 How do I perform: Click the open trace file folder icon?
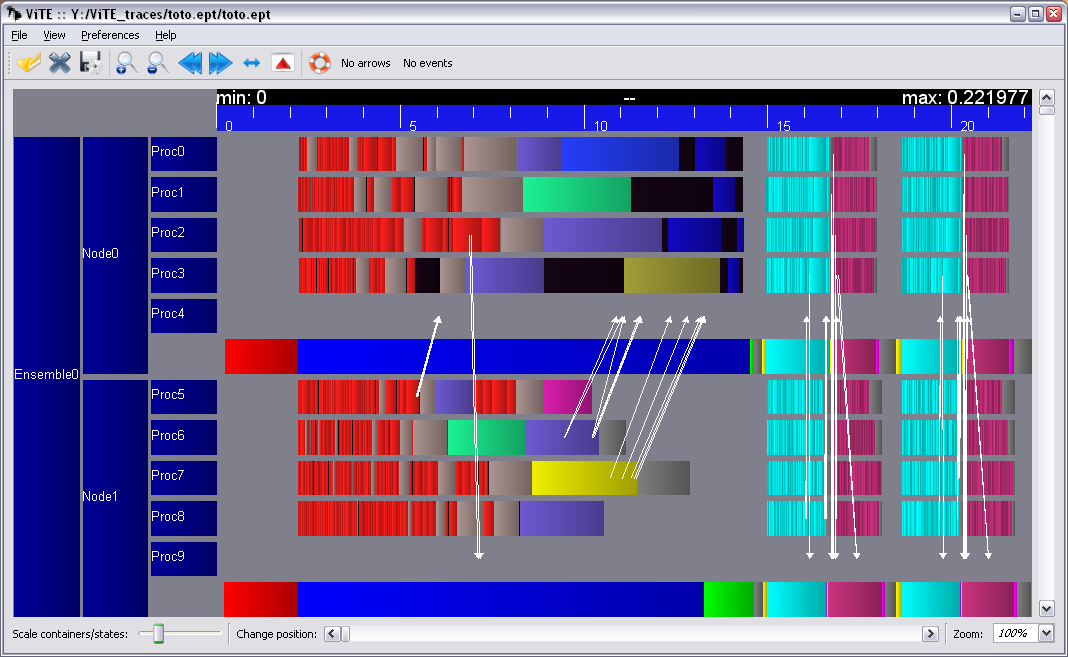click(29, 63)
